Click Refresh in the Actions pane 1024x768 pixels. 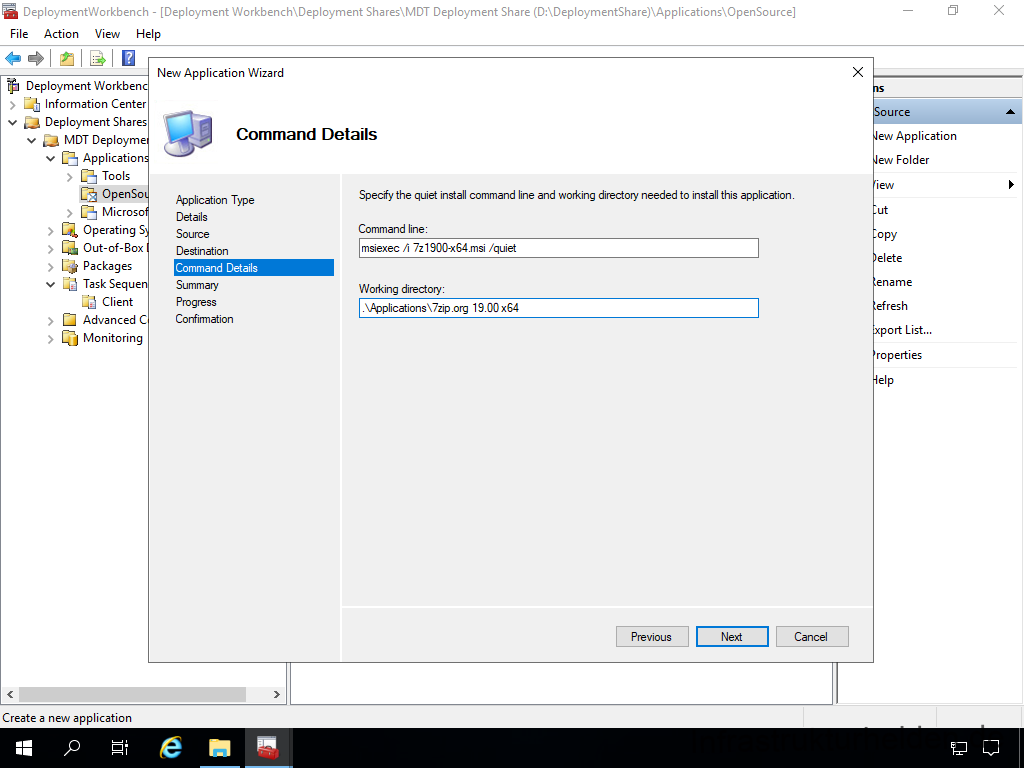(891, 306)
